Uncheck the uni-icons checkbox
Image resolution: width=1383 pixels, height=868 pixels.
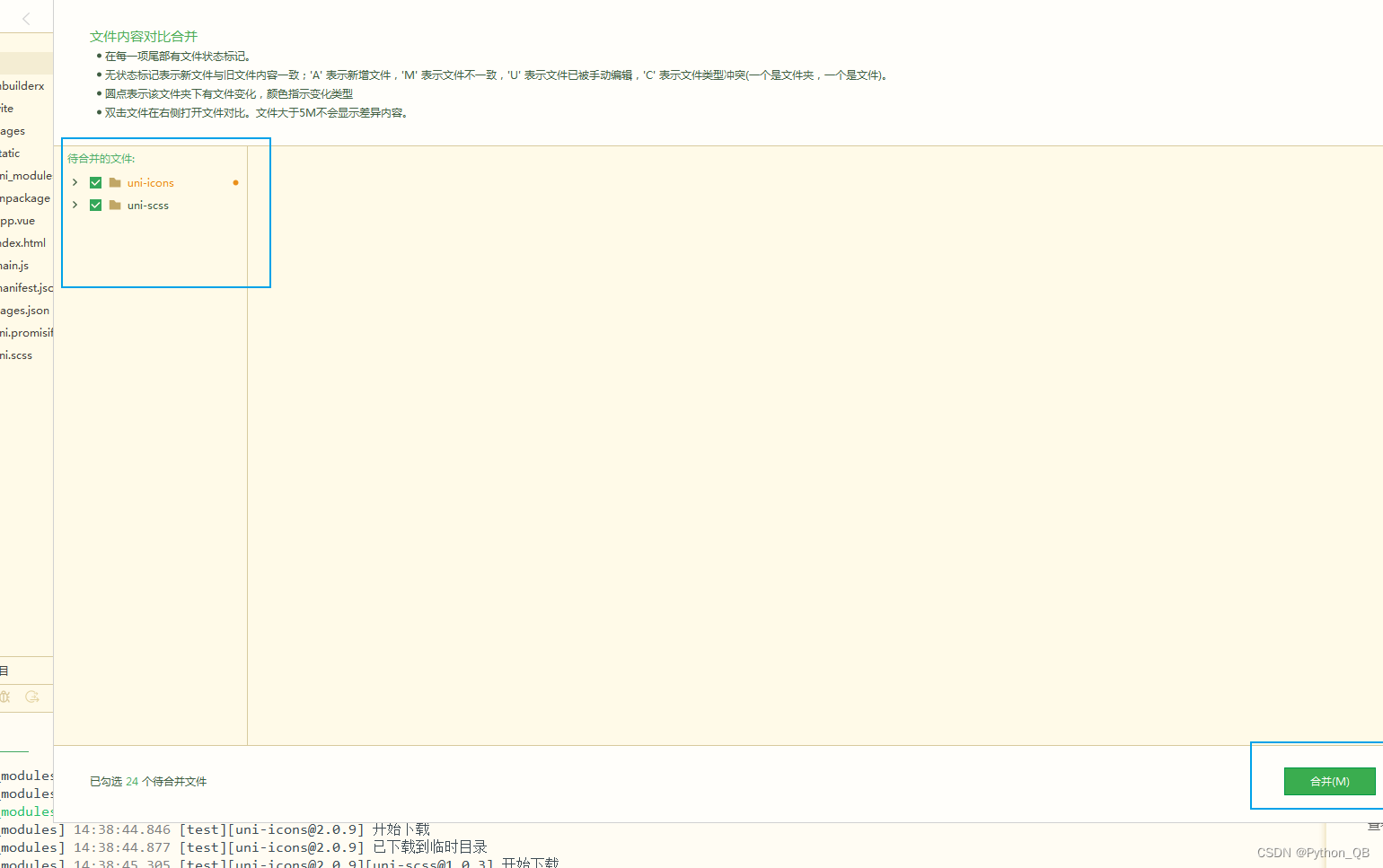[x=95, y=182]
